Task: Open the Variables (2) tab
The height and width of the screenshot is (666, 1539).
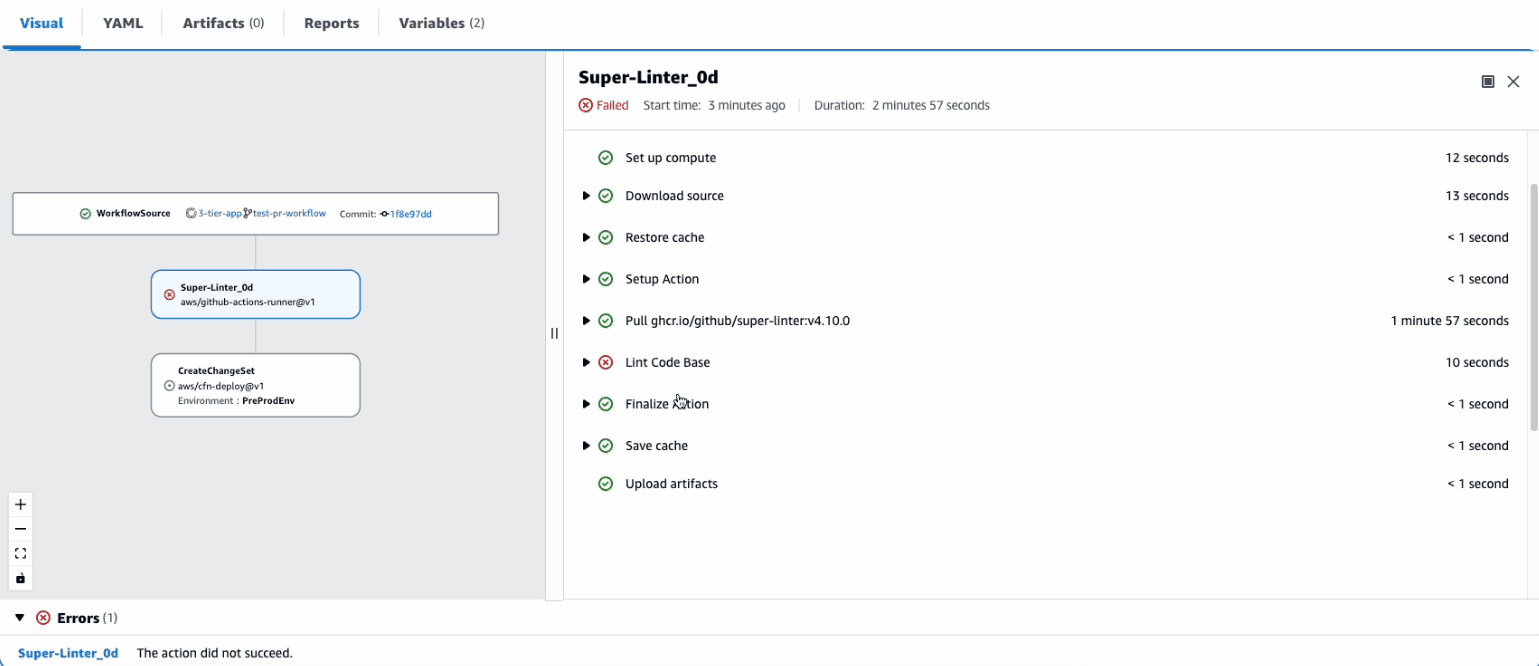Action: (x=441, y=23)
